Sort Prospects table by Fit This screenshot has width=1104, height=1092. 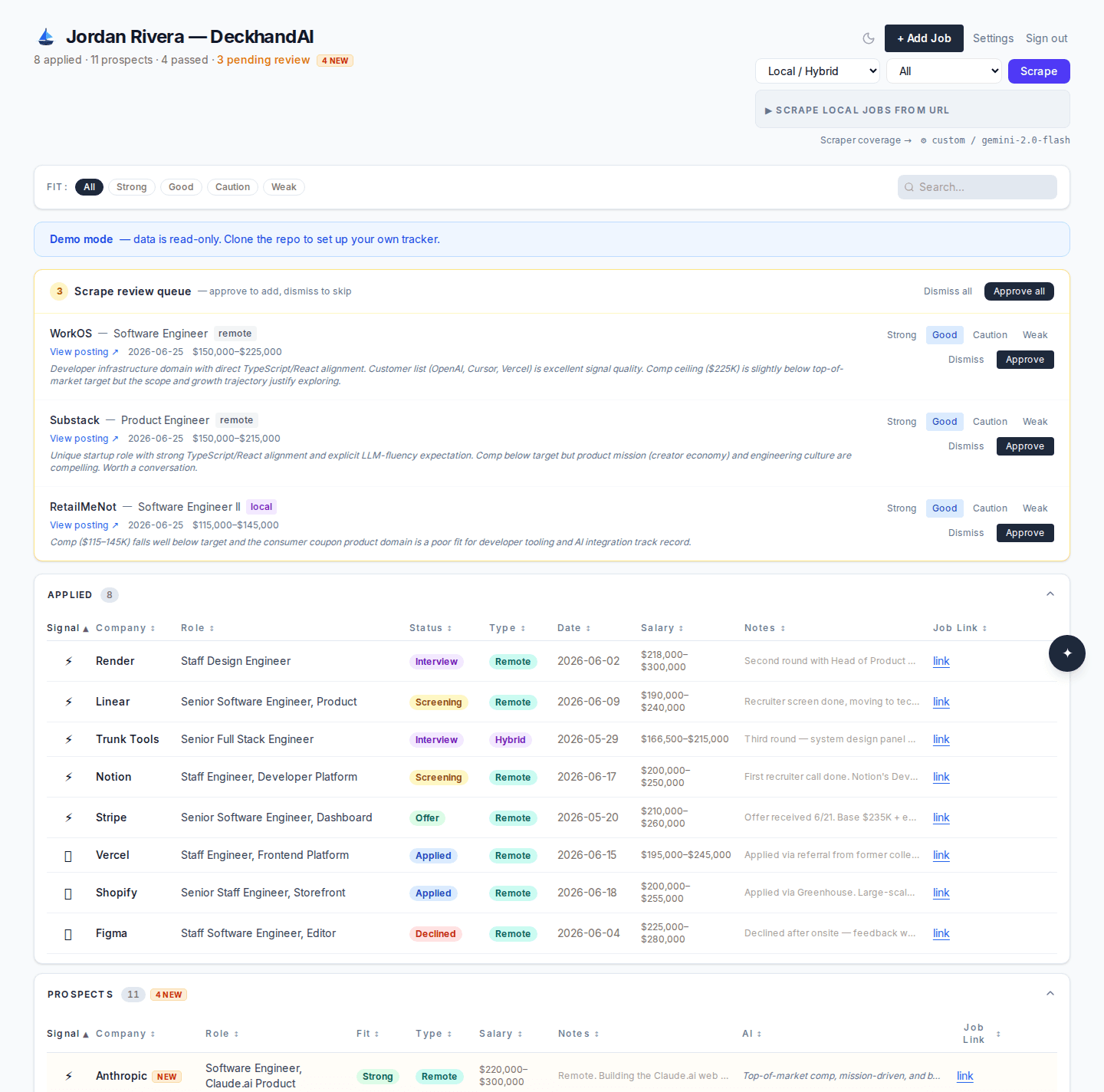[368, 1034]
